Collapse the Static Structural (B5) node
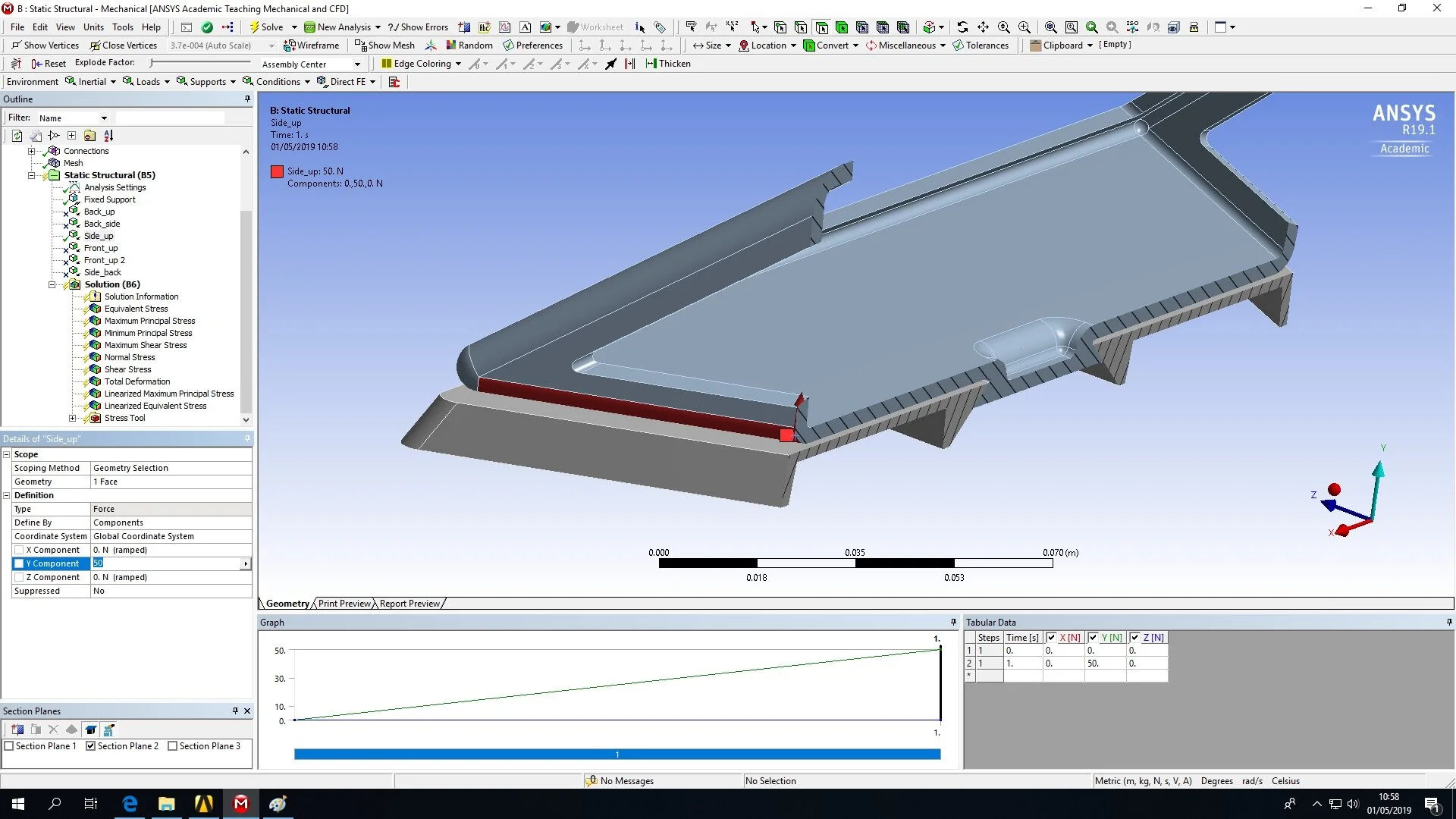 tap(32, 175)
